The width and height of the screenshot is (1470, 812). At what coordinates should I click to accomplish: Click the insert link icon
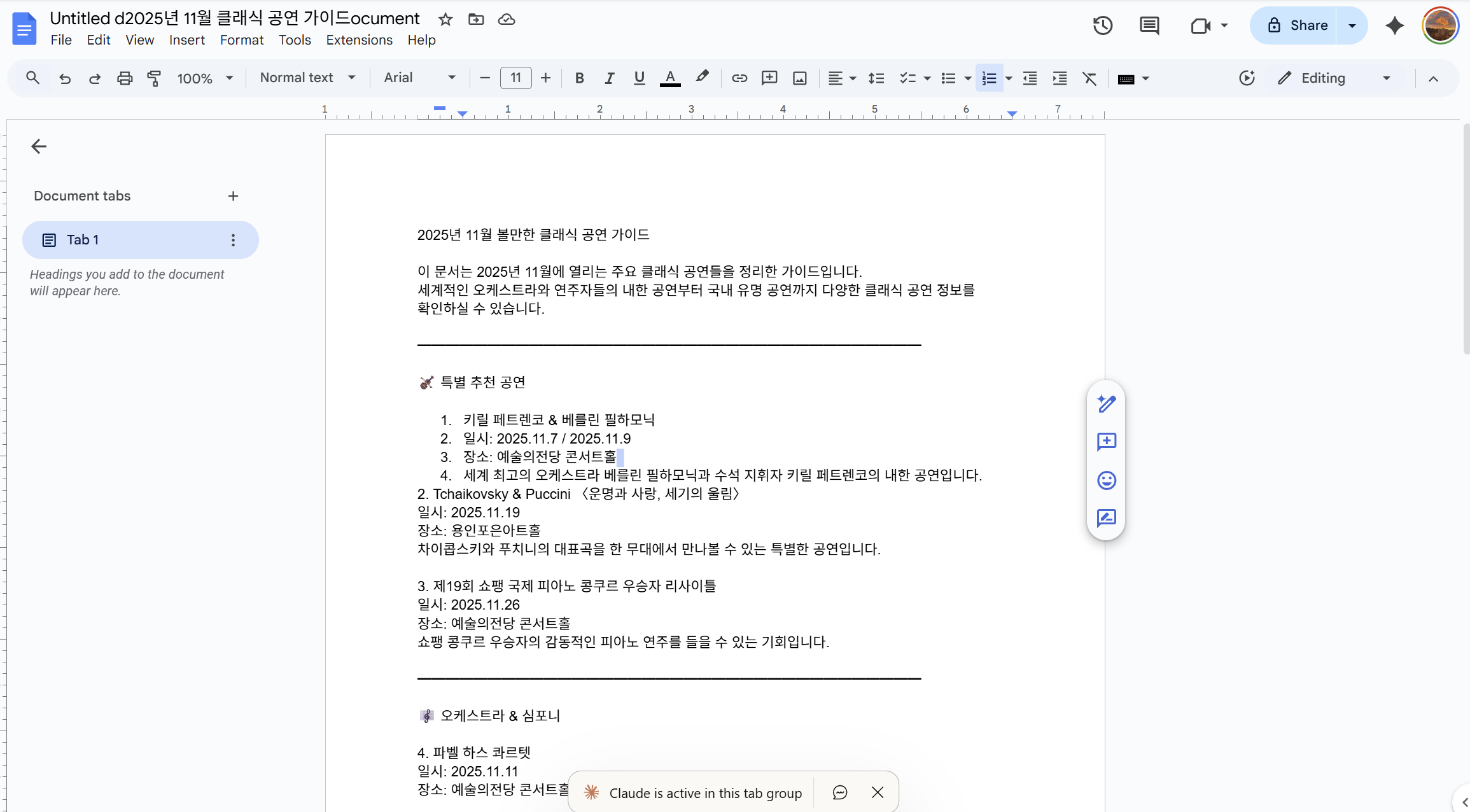(739, 78)
